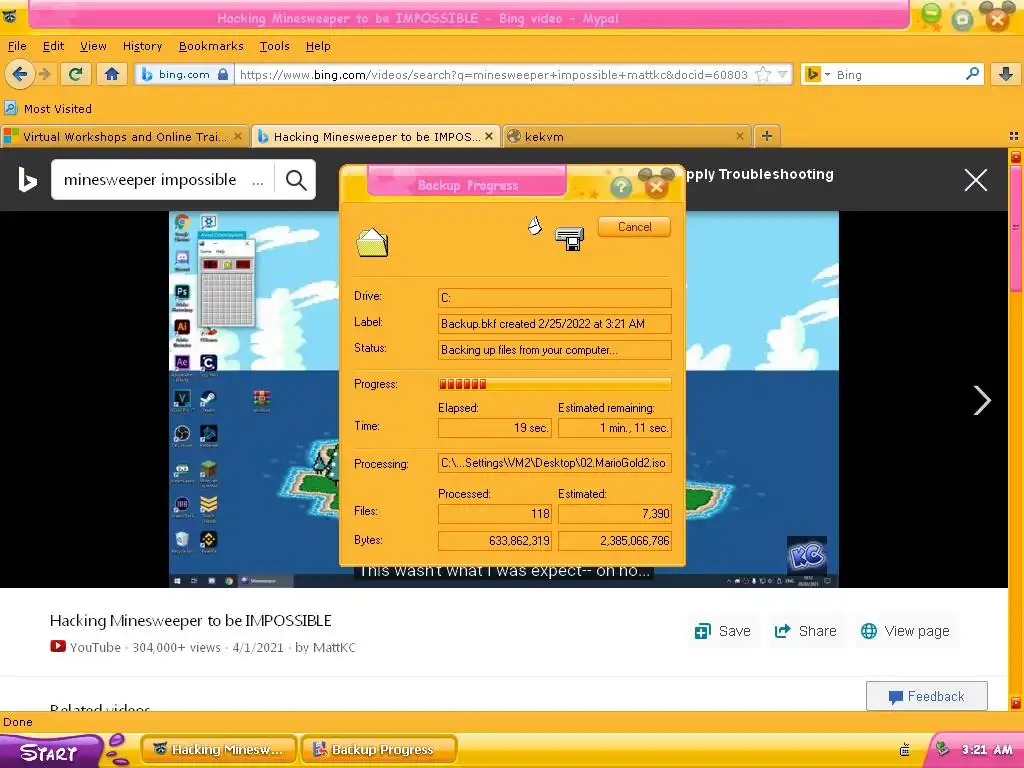Click the Estimated remaining time value

[615, 428]
